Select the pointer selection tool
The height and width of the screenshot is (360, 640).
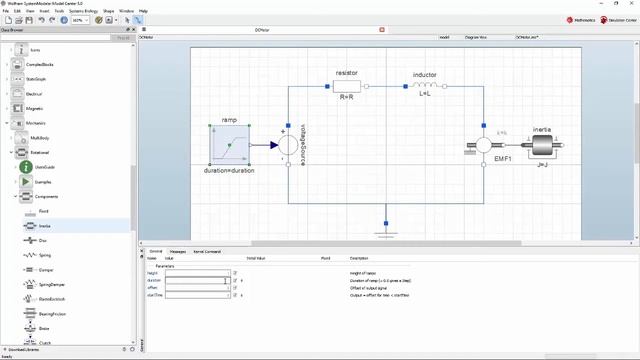(127, 20)
